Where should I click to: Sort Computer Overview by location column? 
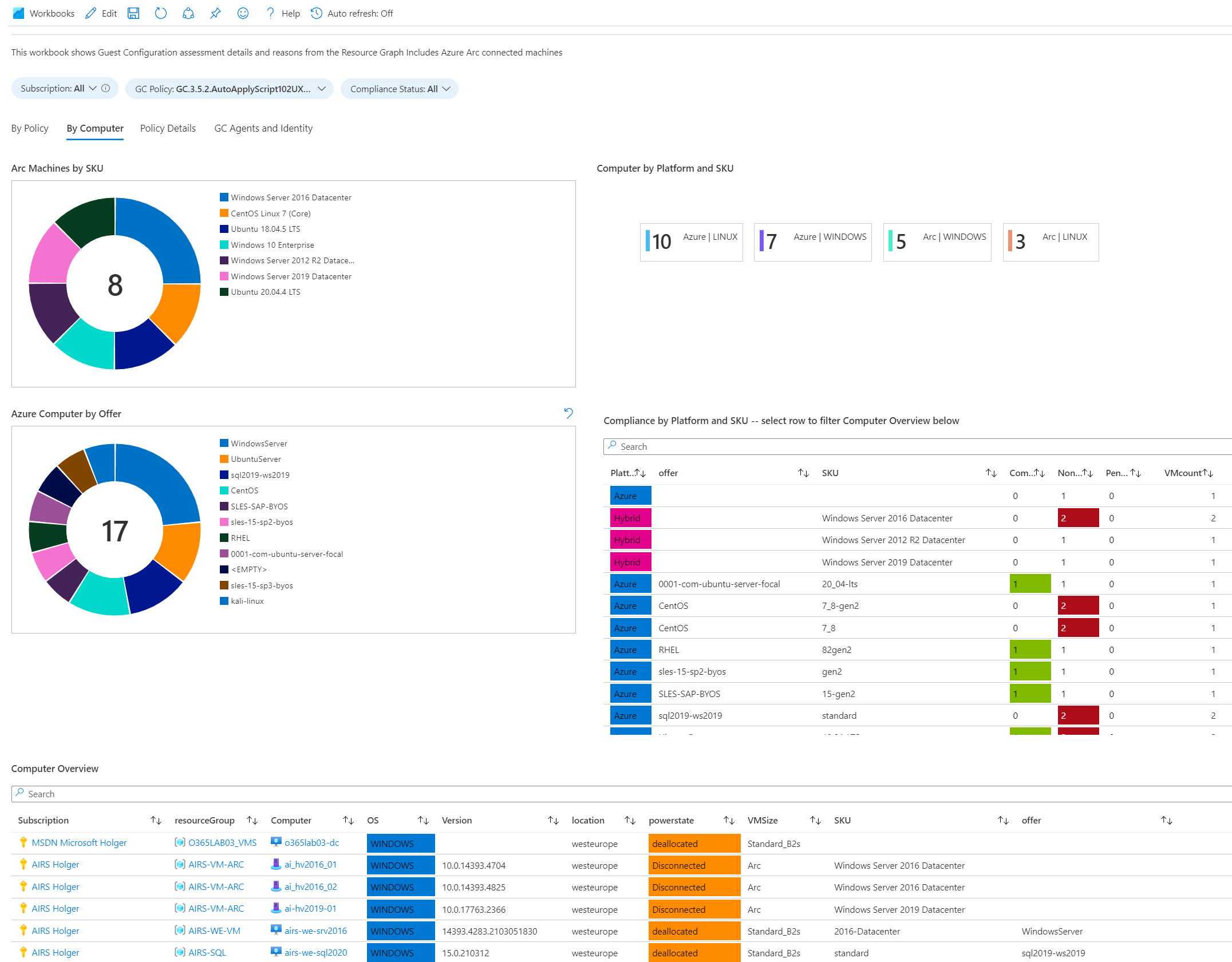coord(630,820)
